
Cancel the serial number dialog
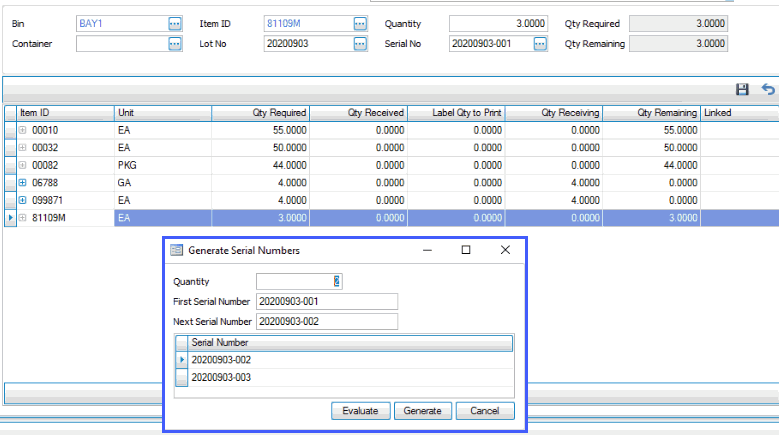(485, 411)
